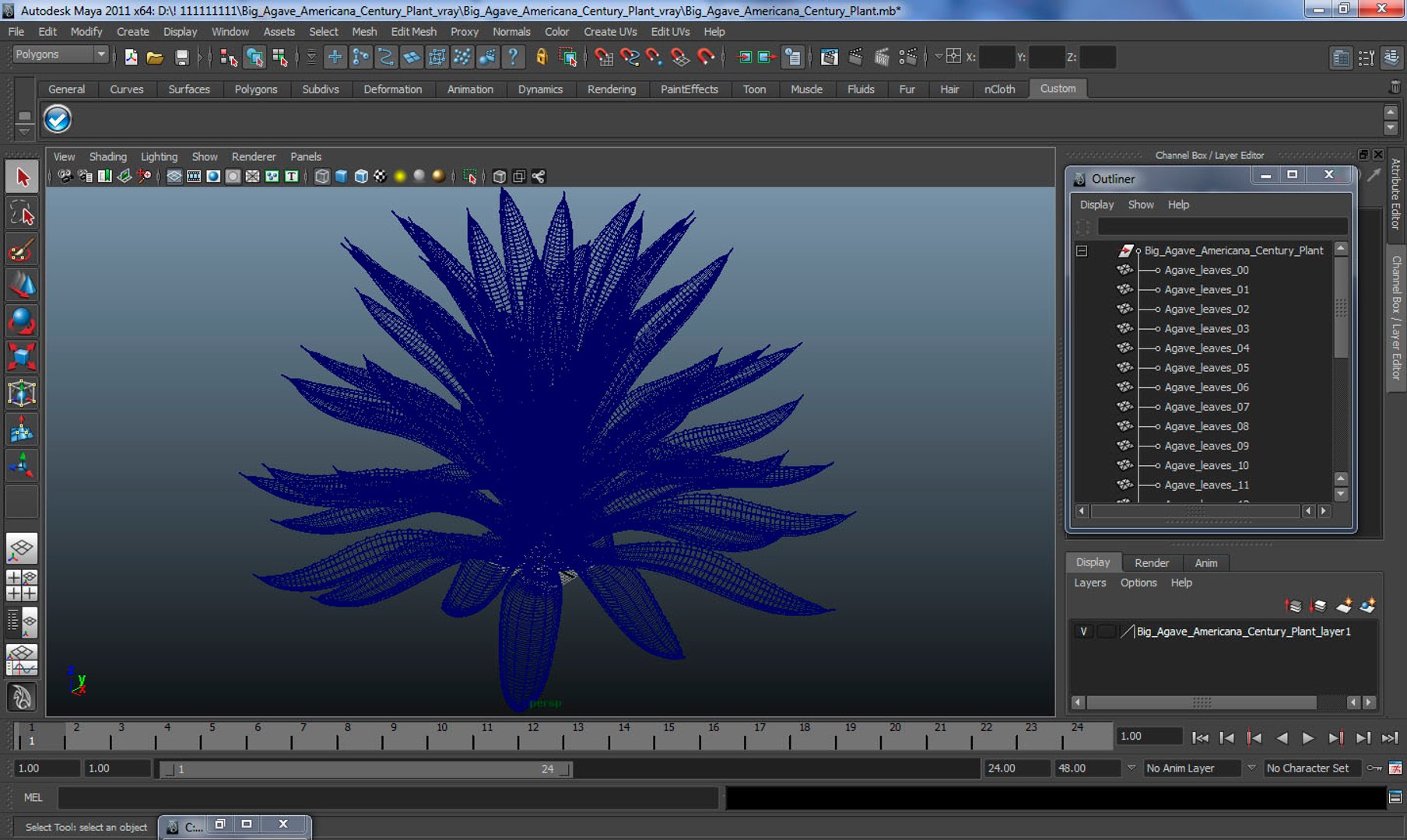Collapse Big_Agave_Americana_Century_Plant group in Outliner
Screen dimensions: 1407x840
(1082, 250)
